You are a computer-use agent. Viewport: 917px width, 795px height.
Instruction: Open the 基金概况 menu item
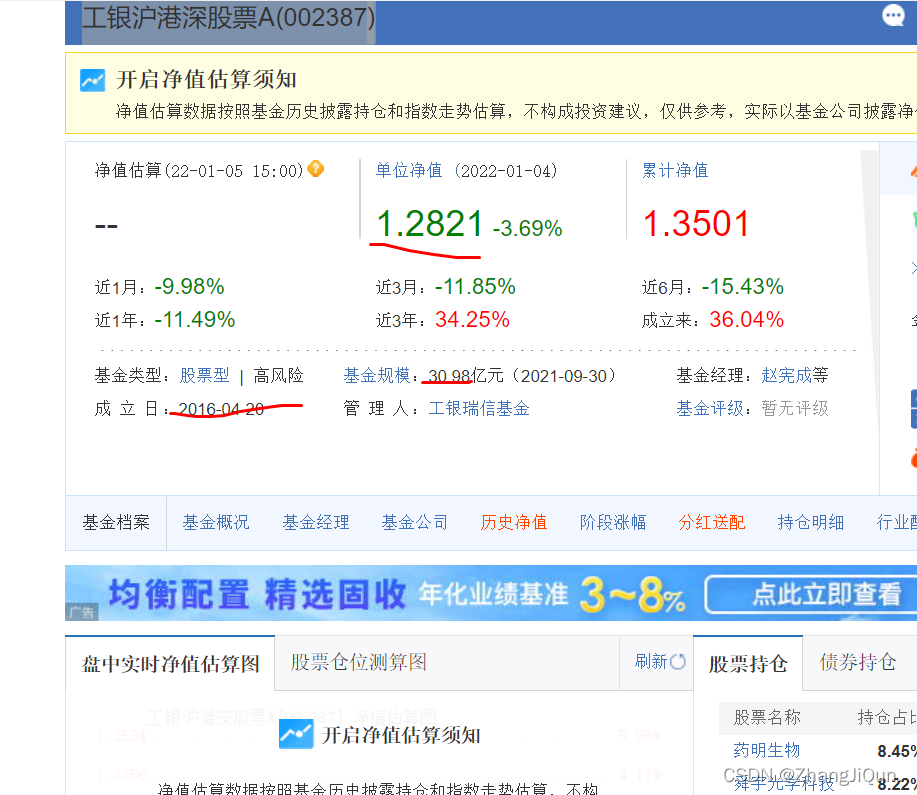point(216,522)
